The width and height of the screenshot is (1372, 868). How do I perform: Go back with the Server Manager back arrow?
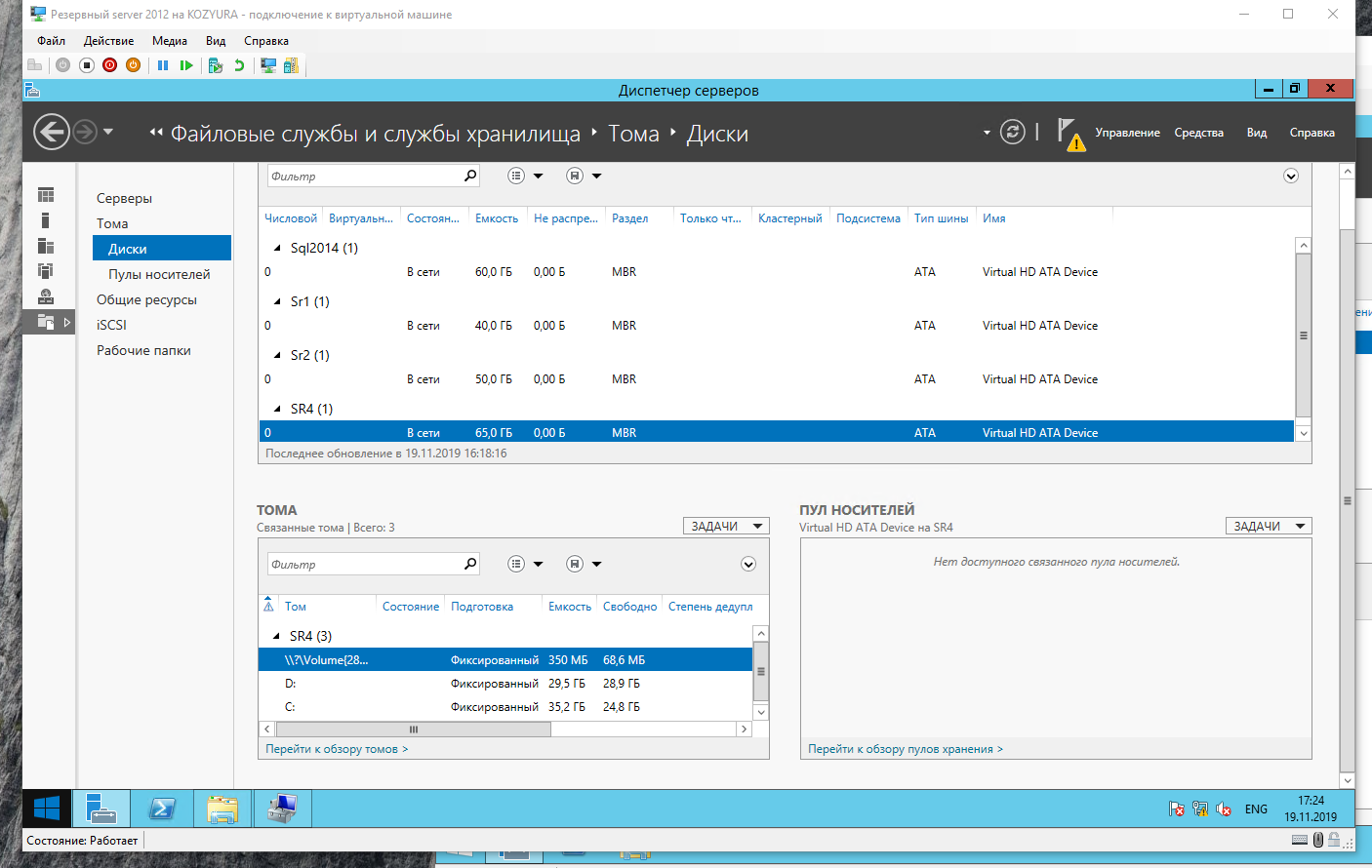(52, 132)
